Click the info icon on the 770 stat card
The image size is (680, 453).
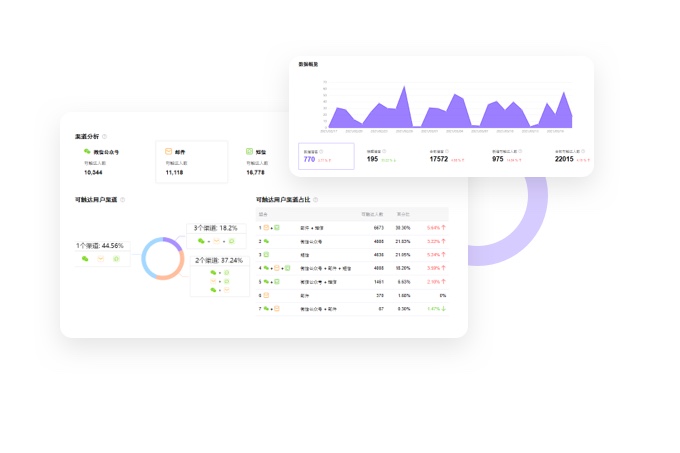point(322,151)
